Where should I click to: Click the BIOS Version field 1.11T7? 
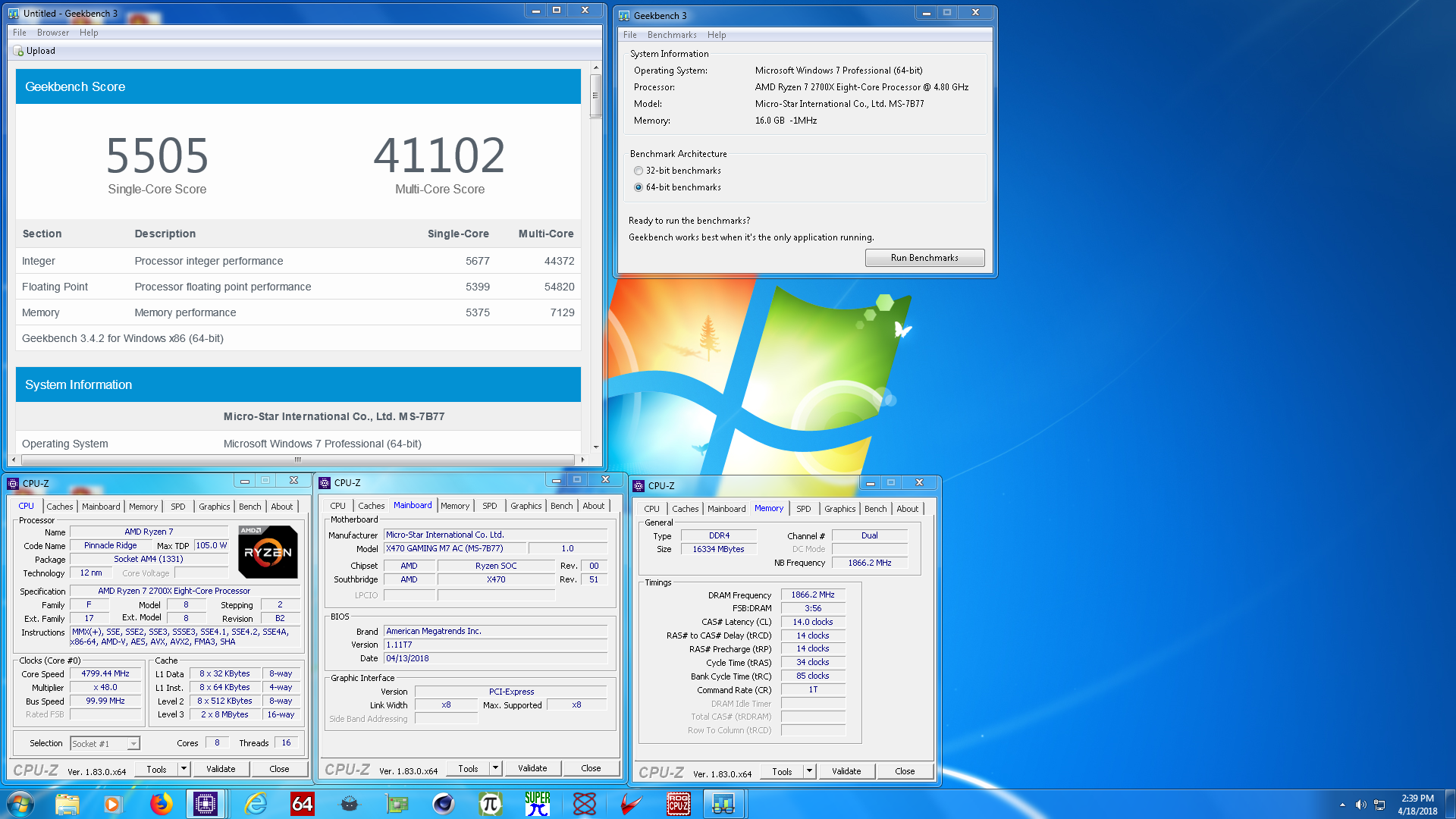tap(495, 645)
